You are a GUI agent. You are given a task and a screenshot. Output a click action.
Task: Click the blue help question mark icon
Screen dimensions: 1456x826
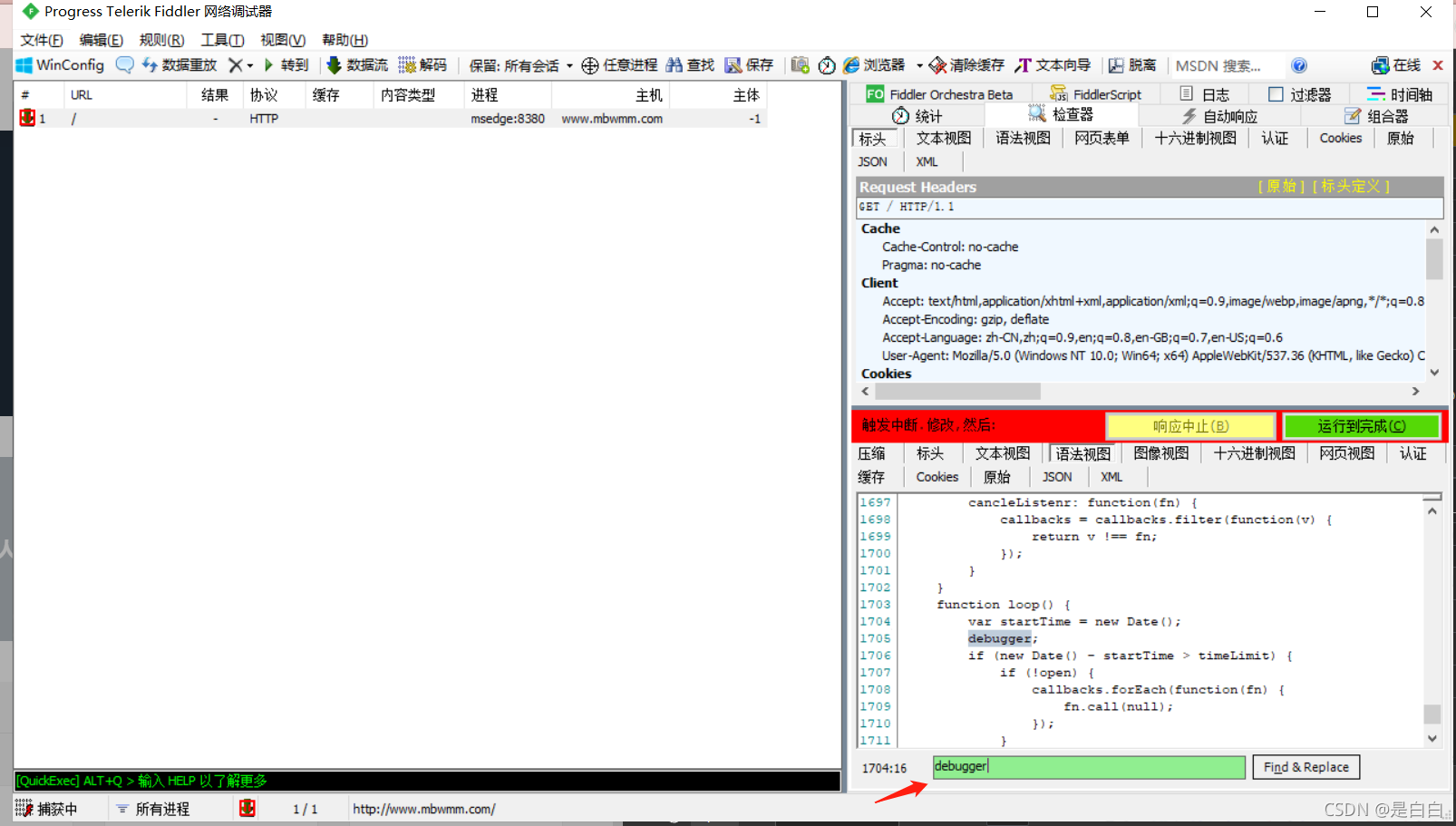pos(1299,65)
